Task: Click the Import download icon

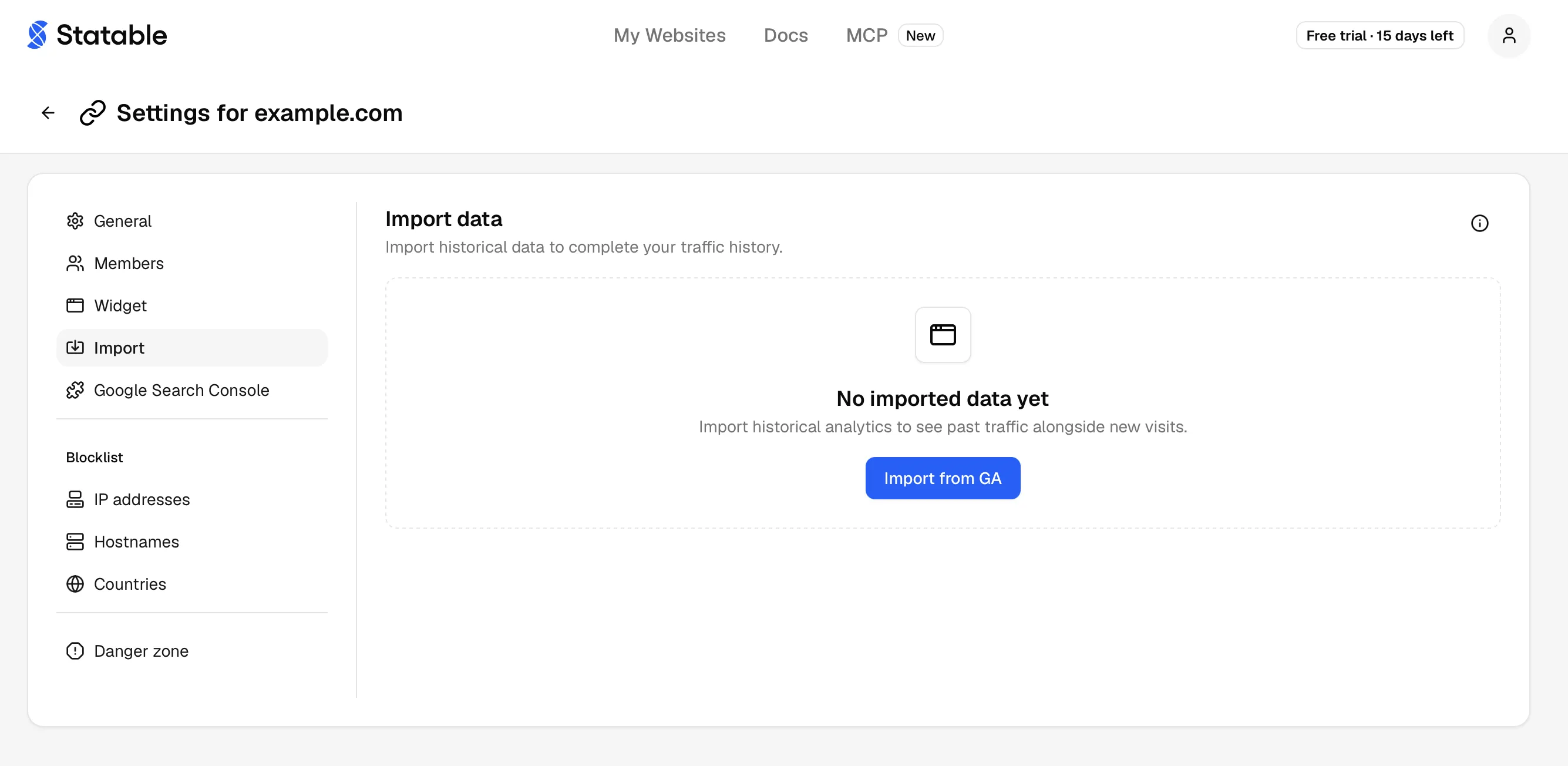Action: pos(75,348)
